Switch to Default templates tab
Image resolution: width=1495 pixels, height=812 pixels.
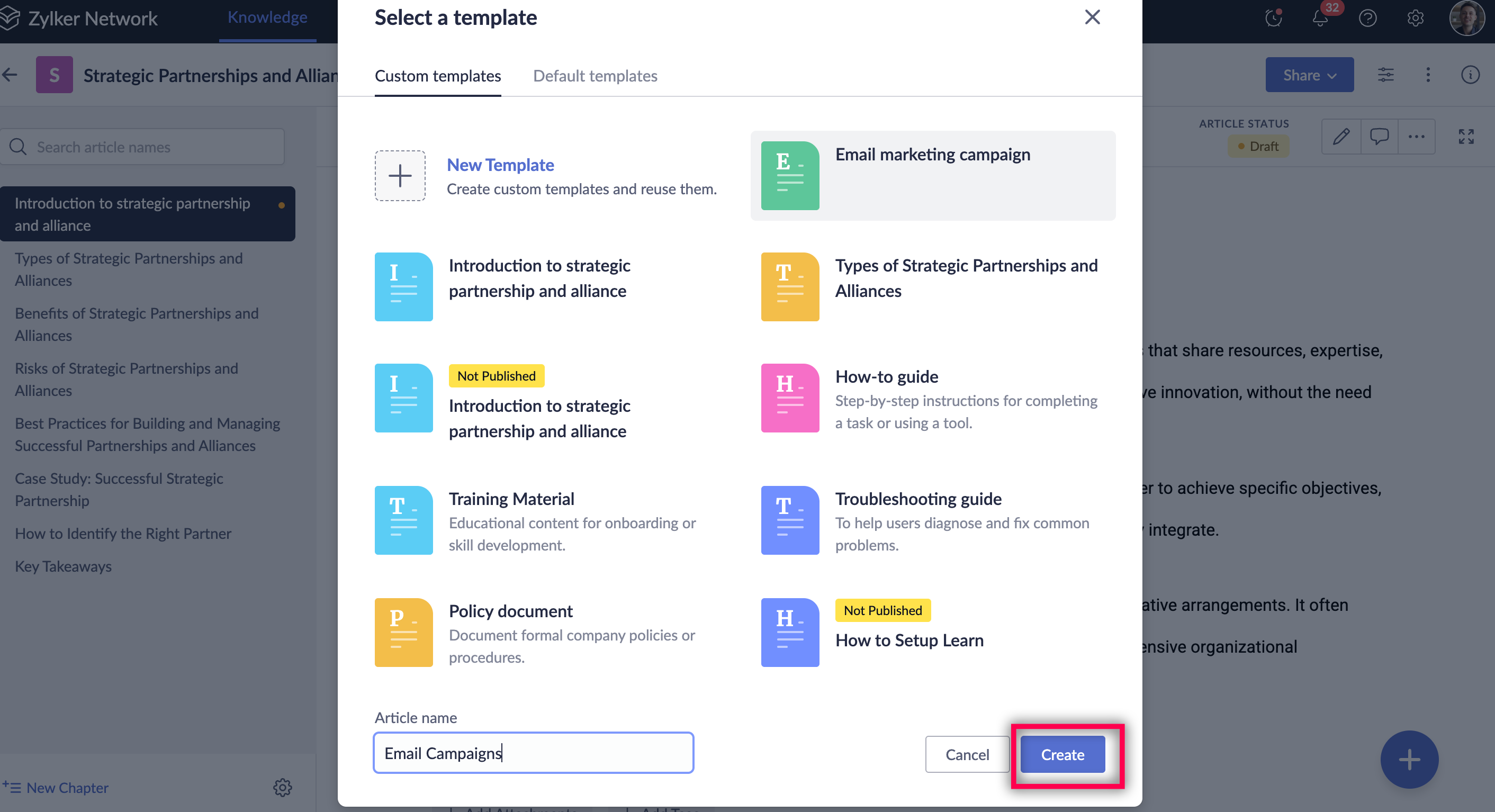click(595, 76)
